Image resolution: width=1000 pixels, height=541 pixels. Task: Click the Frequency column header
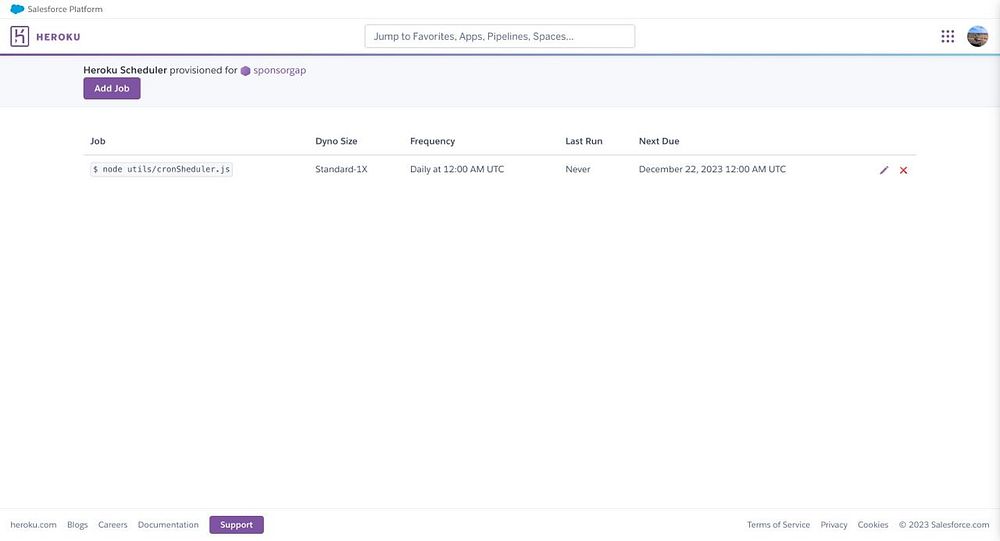tap(432, 141)
